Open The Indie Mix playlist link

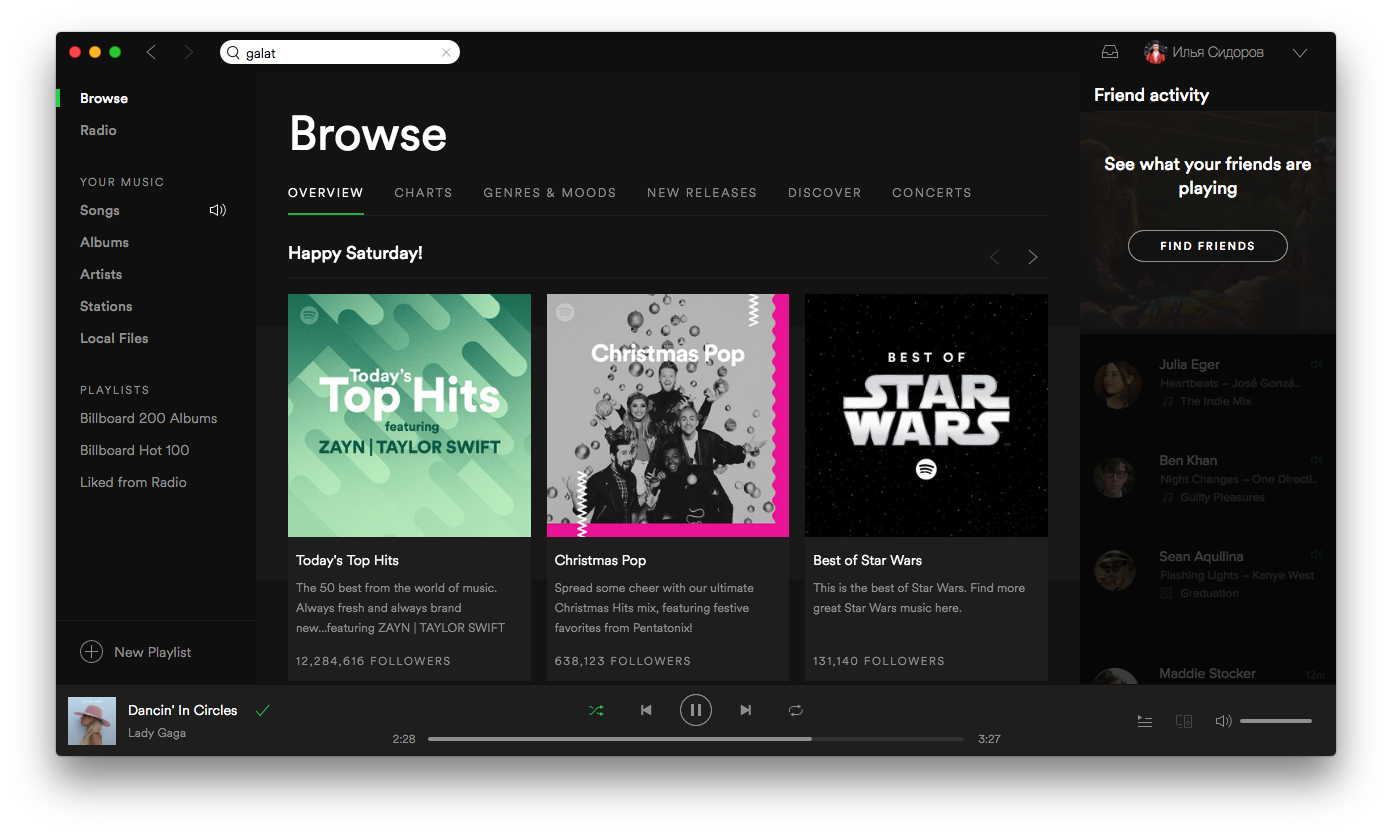point(1215,401)
